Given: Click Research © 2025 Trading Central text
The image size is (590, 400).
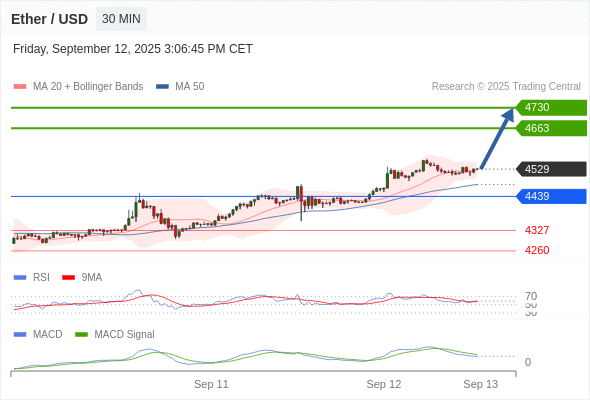Looking at the screenshot, I should [506, 87].
